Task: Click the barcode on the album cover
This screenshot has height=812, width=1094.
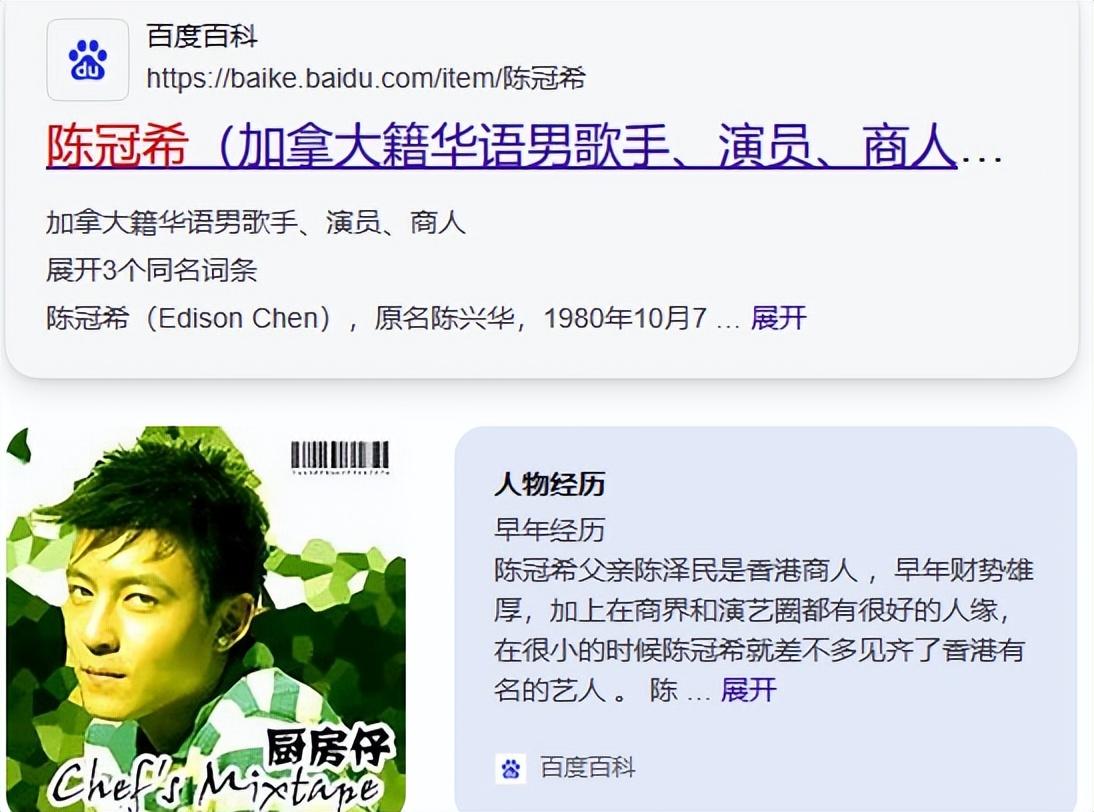Action: point(340,457)
